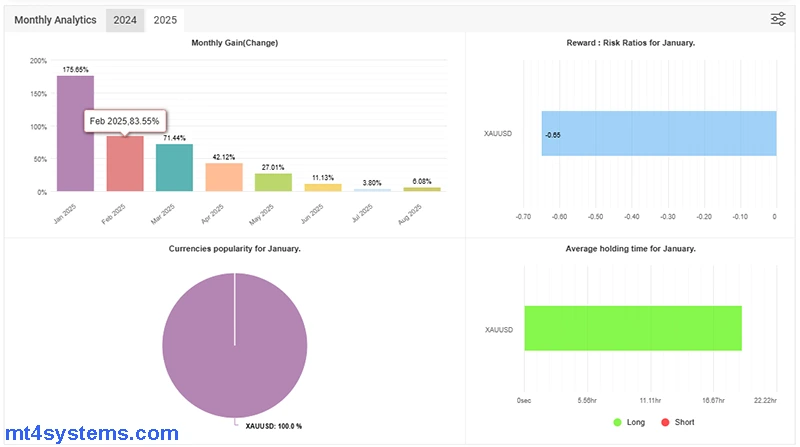Viewport: 800px width, 447px height.
Task: Click the green Long legend dot
Action: tap(617, 423)
